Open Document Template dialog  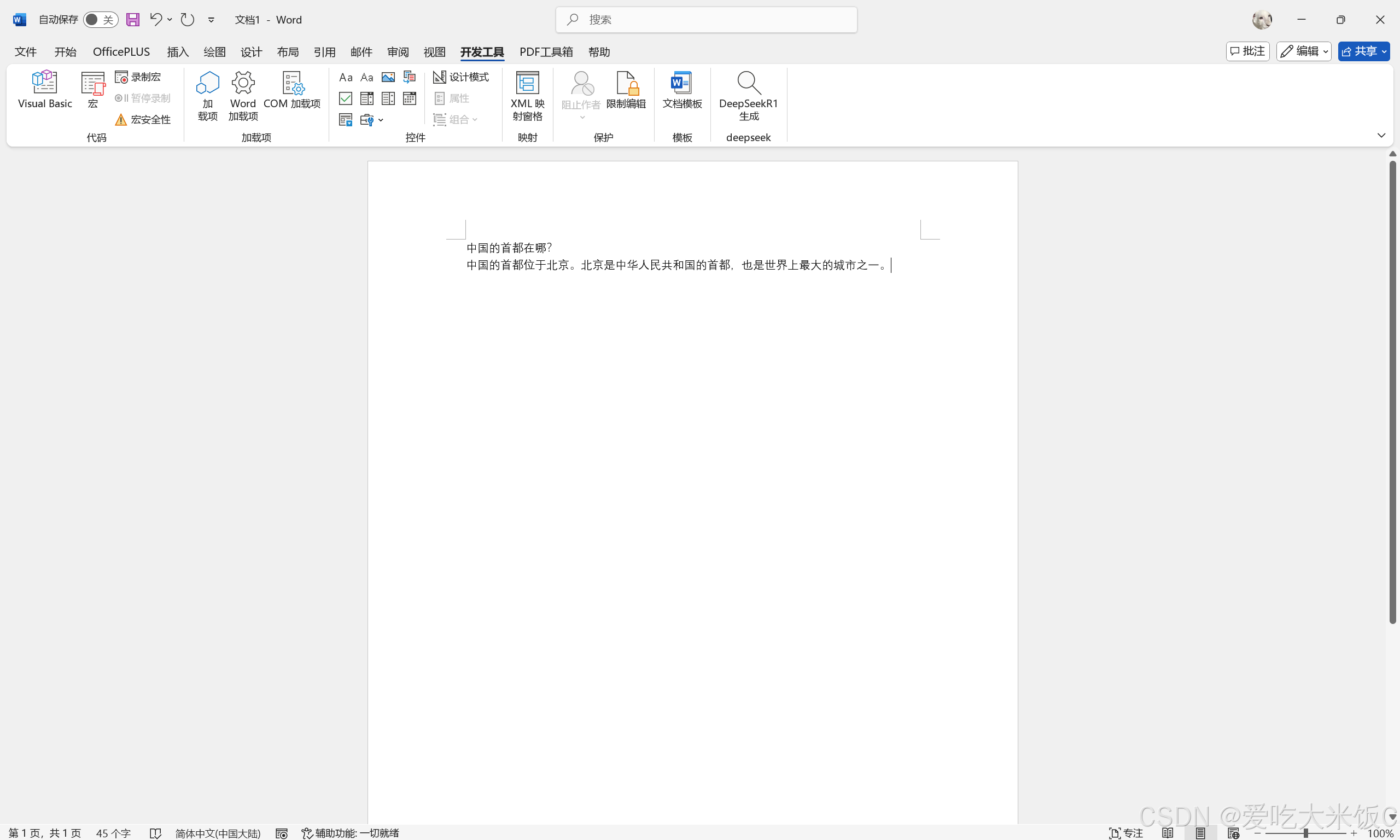pyautogui.click(x=682, y=89)
